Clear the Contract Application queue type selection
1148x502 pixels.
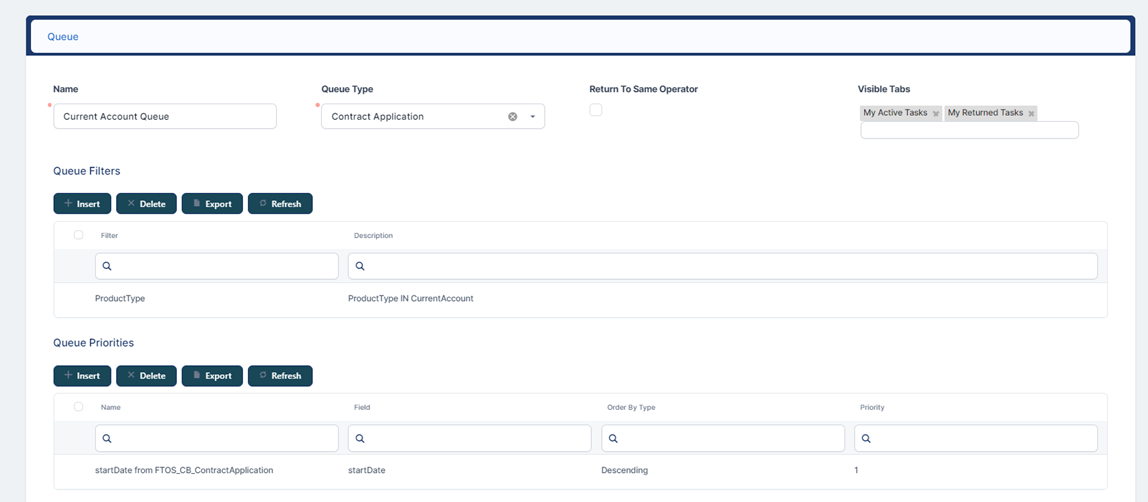[513, 117]
